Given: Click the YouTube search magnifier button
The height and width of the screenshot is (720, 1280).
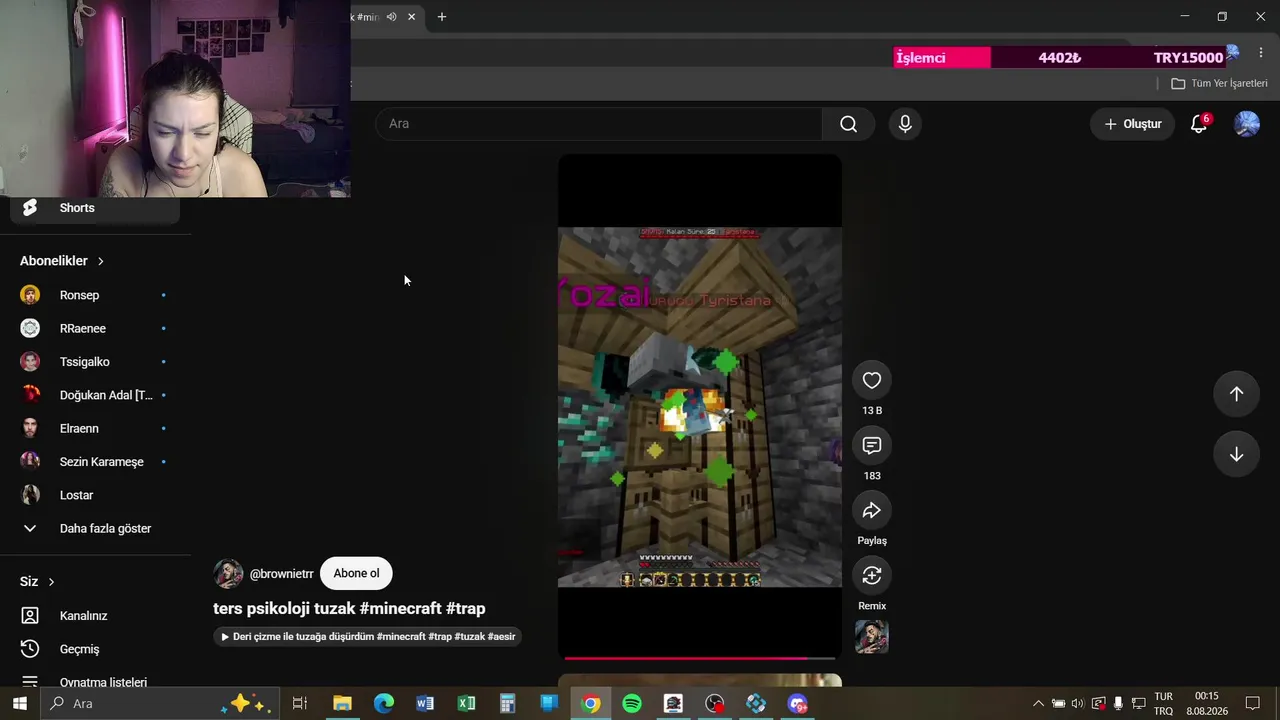Looking at the screenshot, I should click(x=848, y=124).
